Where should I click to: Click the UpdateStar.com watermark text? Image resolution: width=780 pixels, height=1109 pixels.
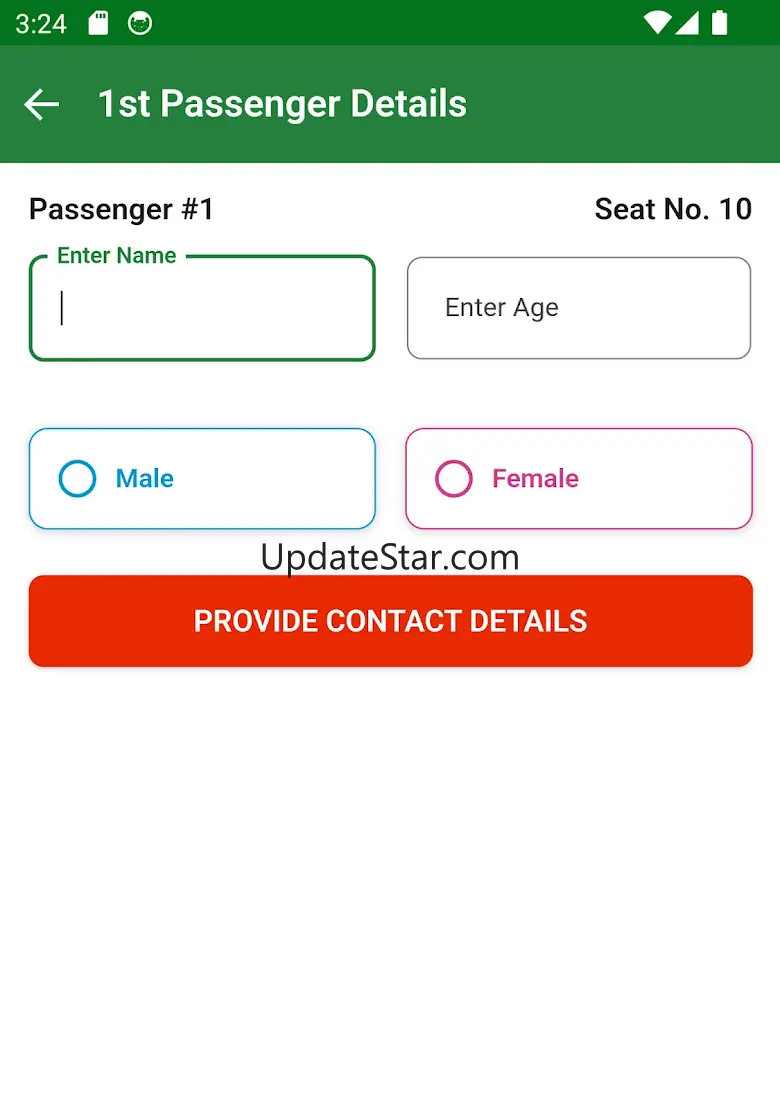pos(390,557)
